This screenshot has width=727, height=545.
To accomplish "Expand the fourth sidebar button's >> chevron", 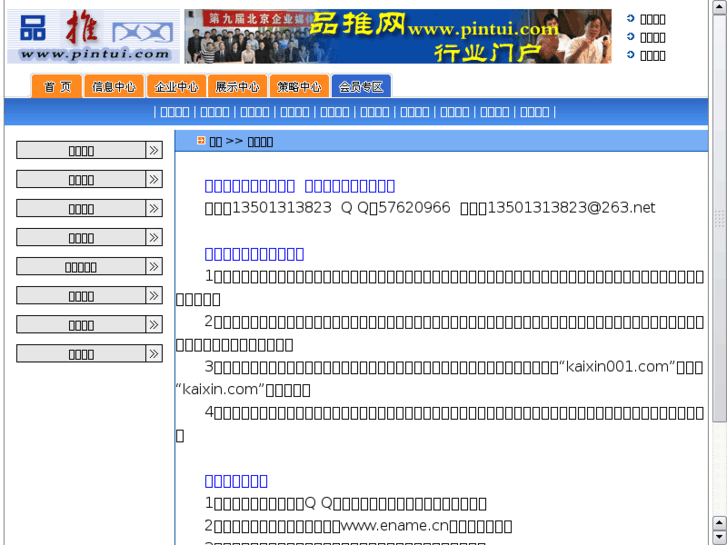I will (x=154, y=237).
